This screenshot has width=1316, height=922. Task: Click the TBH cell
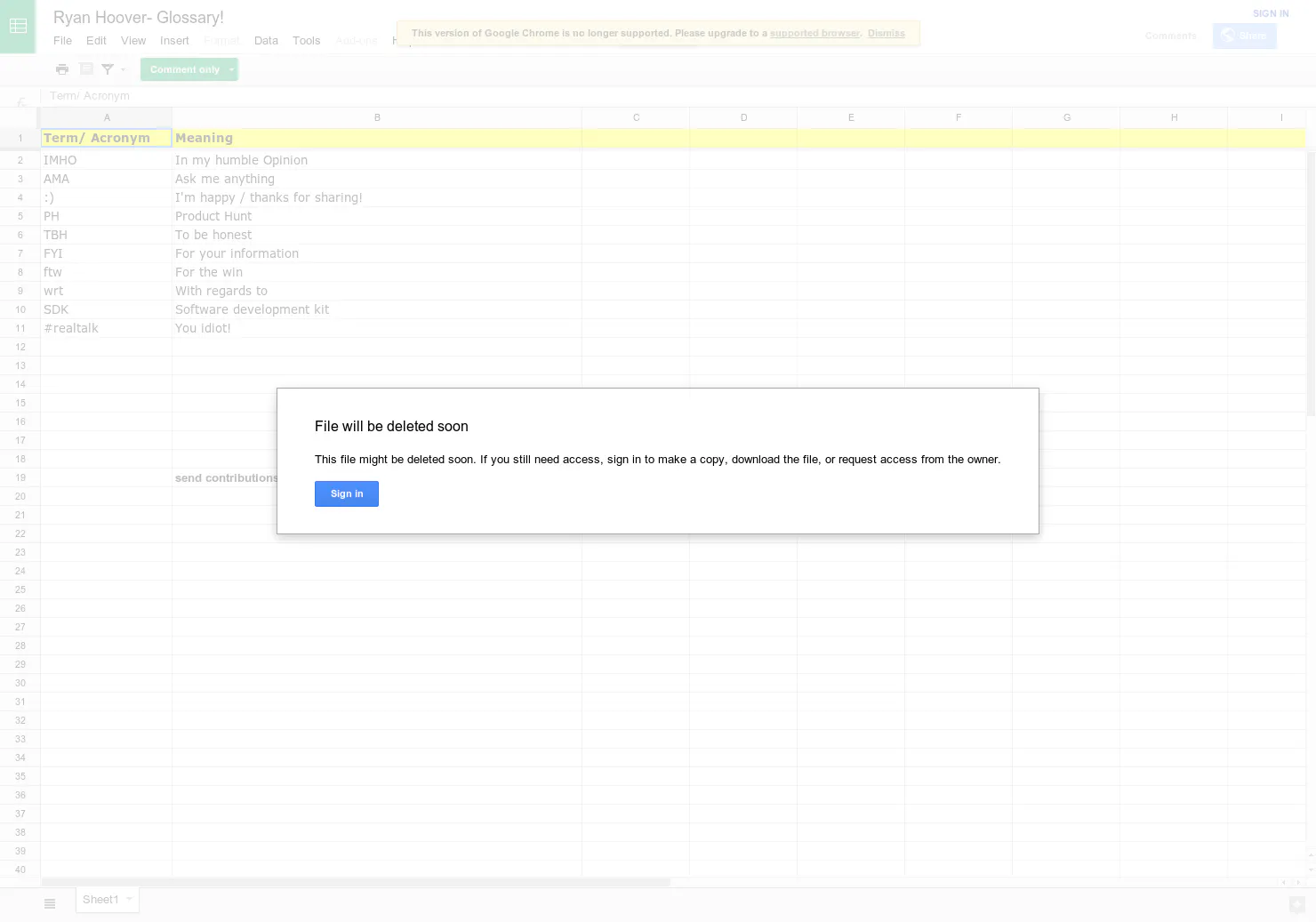[106, 235]
